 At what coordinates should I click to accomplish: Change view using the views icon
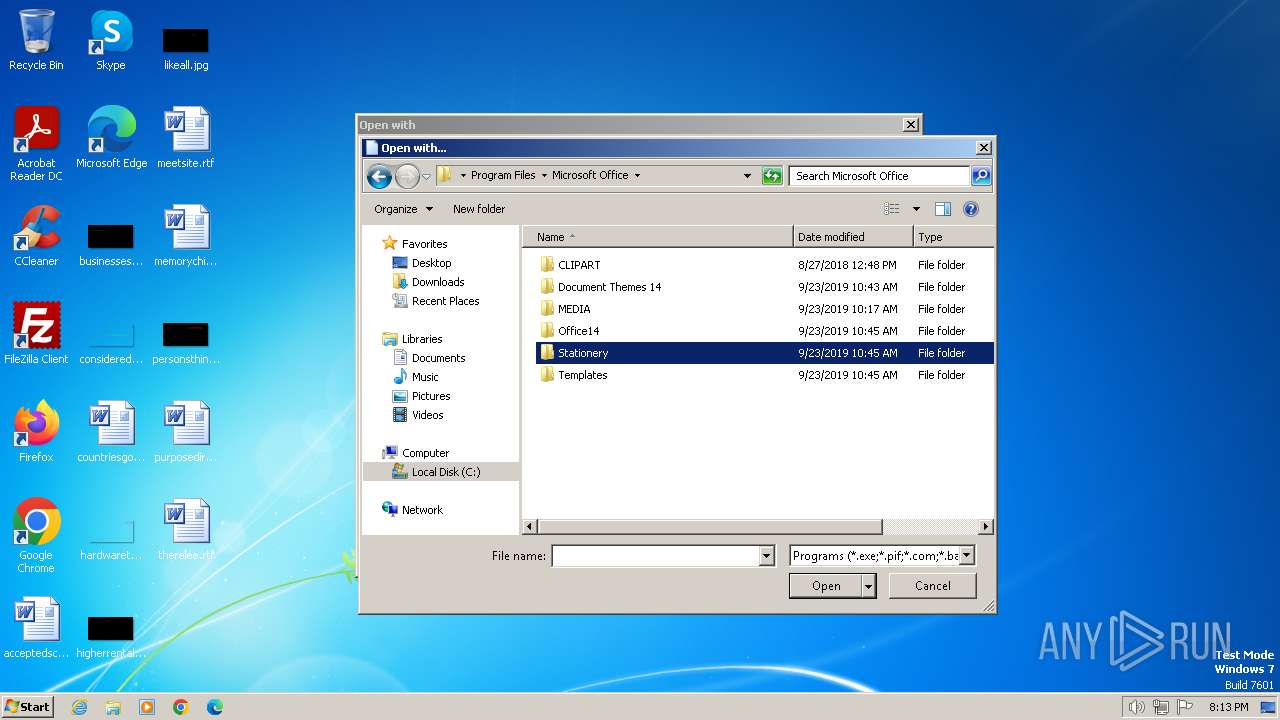[892, 209]
